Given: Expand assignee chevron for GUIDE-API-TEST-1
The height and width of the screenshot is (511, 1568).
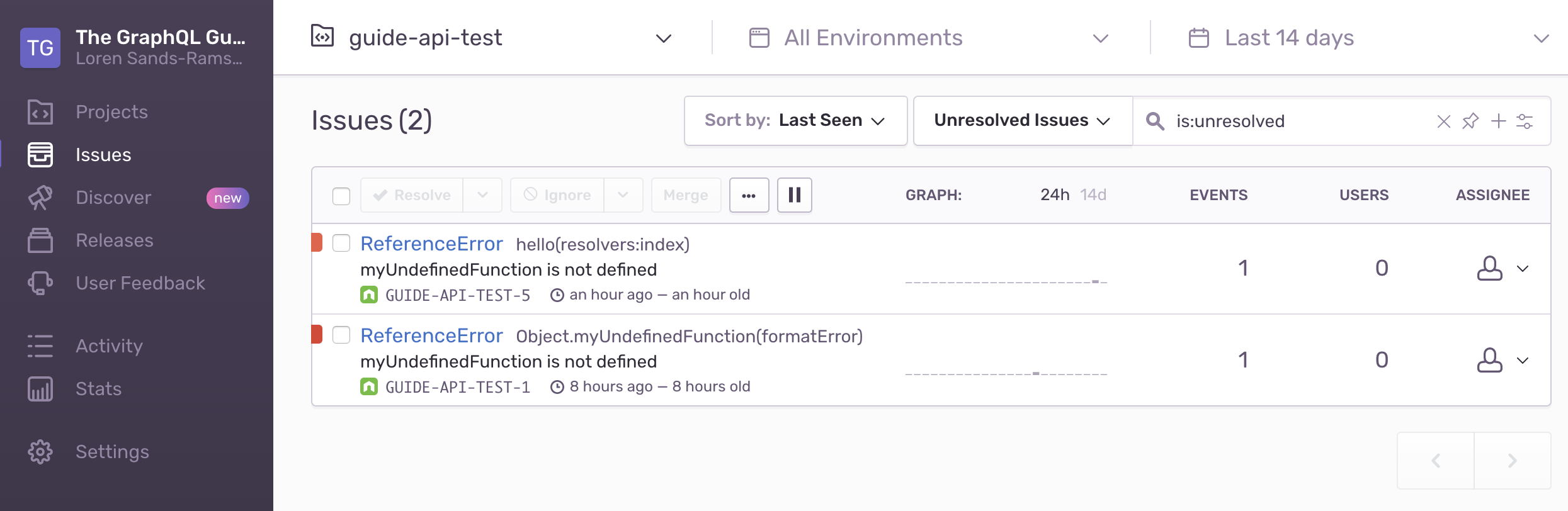Looking at the screenshot, I should click(1523, 361).
